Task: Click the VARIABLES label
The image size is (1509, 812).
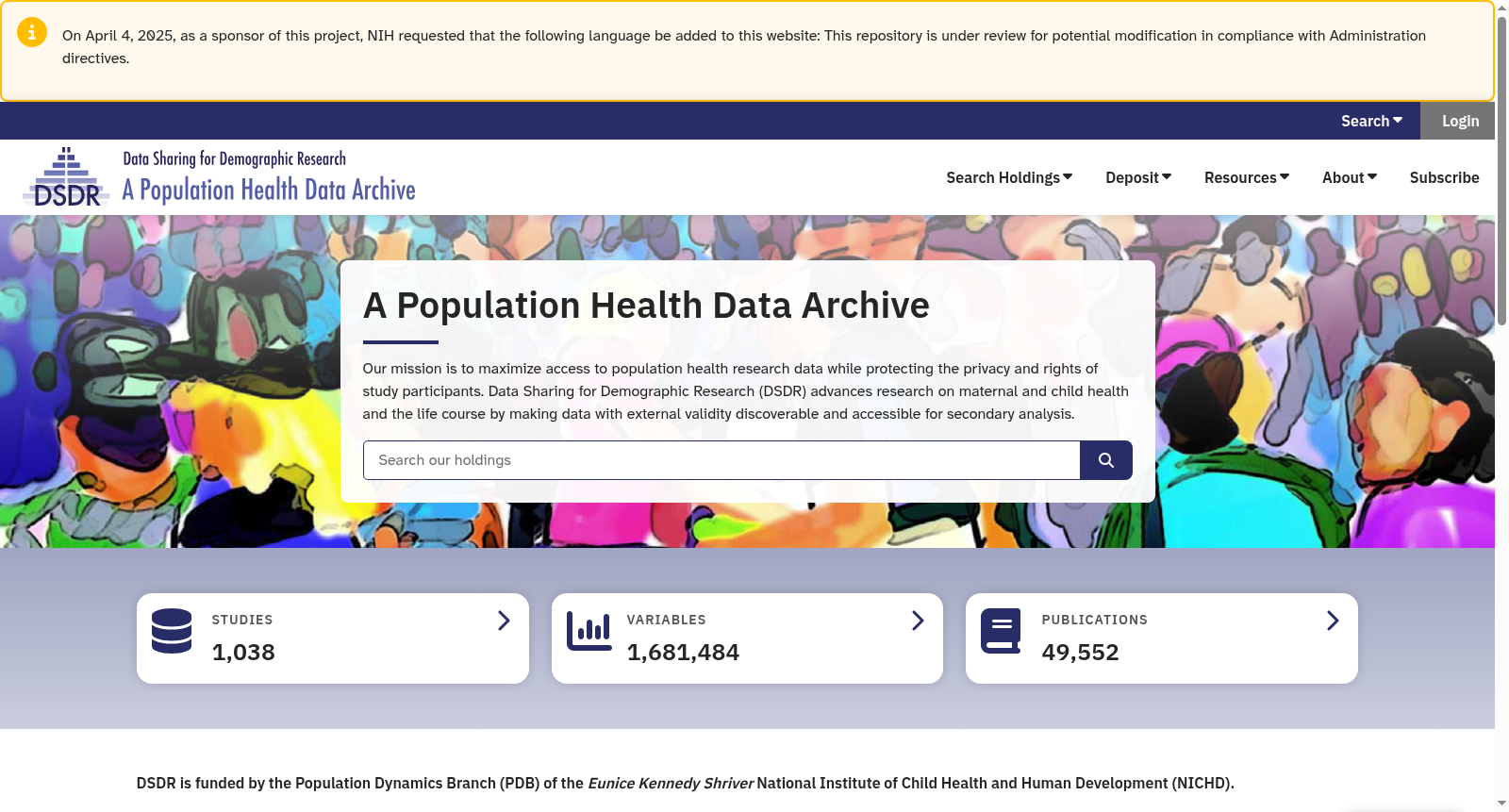Action: click(666, 620)
